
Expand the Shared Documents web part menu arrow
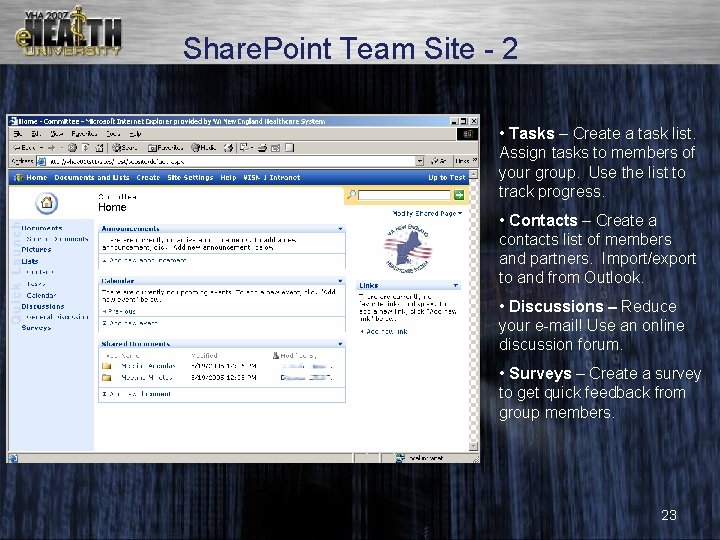[340, 343]
